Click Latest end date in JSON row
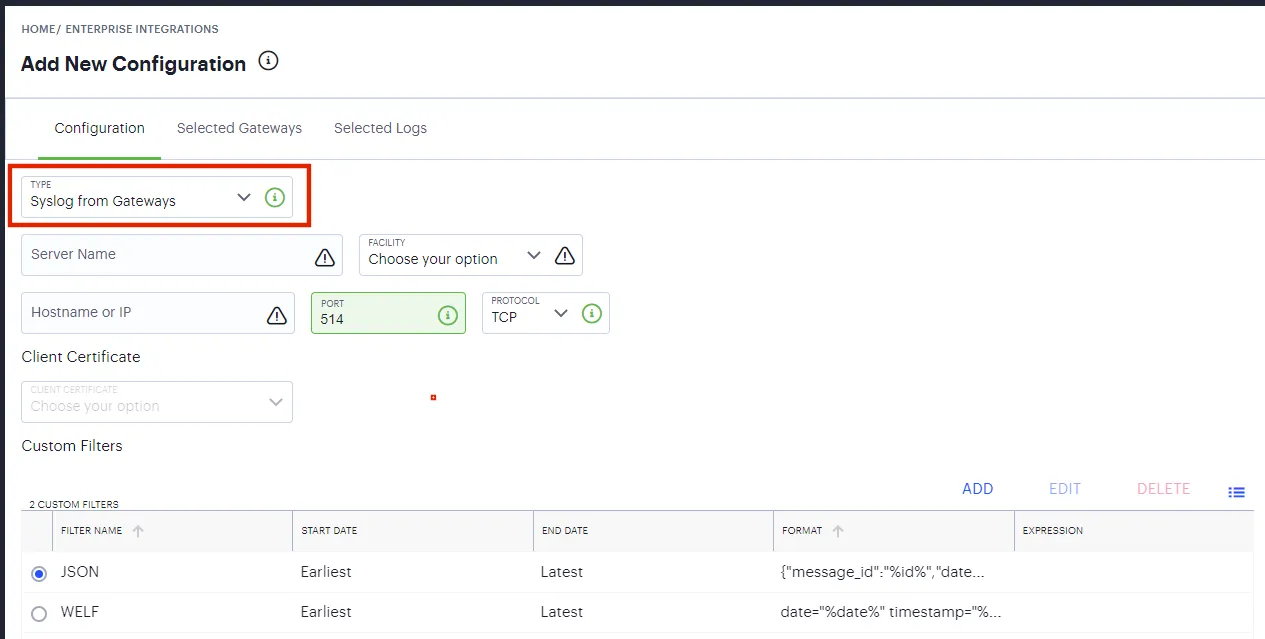Viewport: 1265px width, 639px height. click(x=561, y=572)
